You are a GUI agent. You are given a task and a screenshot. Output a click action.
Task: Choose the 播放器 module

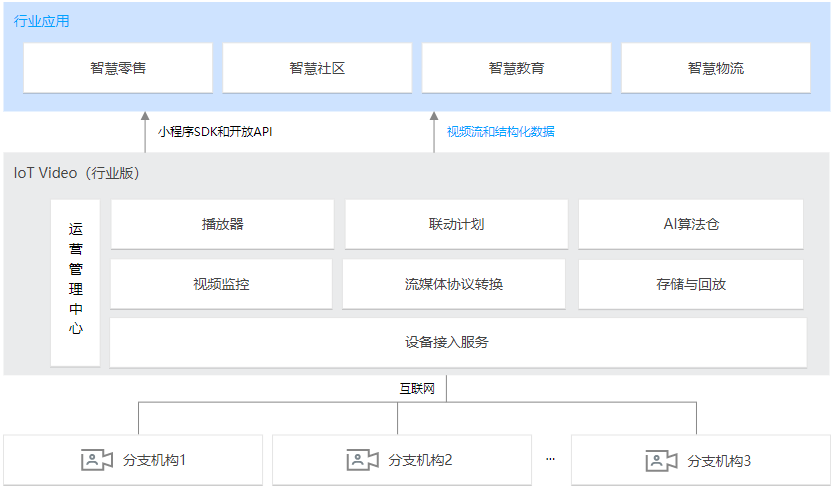pos(222,224)
